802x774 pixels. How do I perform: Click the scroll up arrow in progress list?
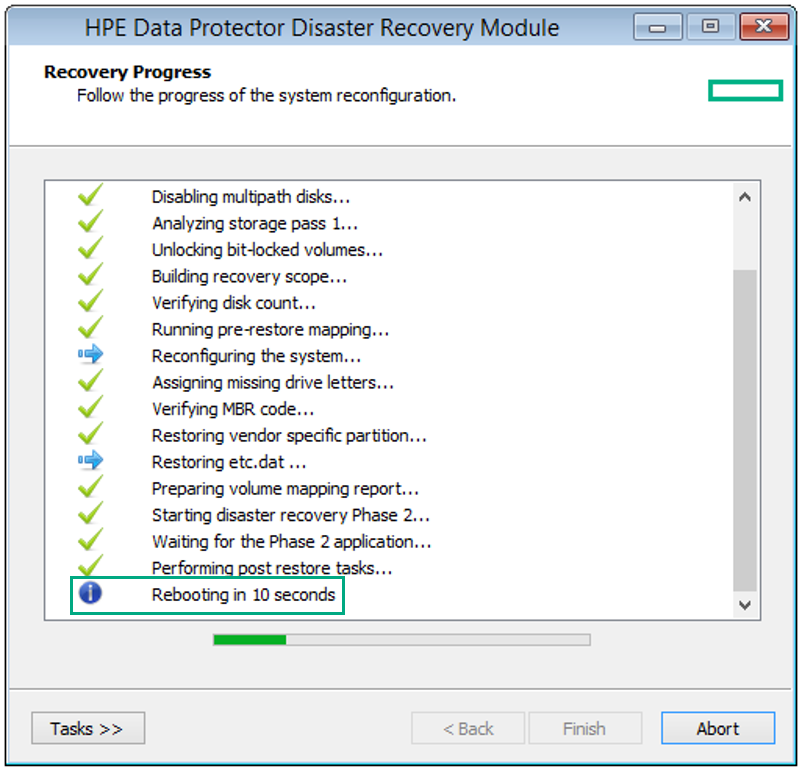coord(745,197)
